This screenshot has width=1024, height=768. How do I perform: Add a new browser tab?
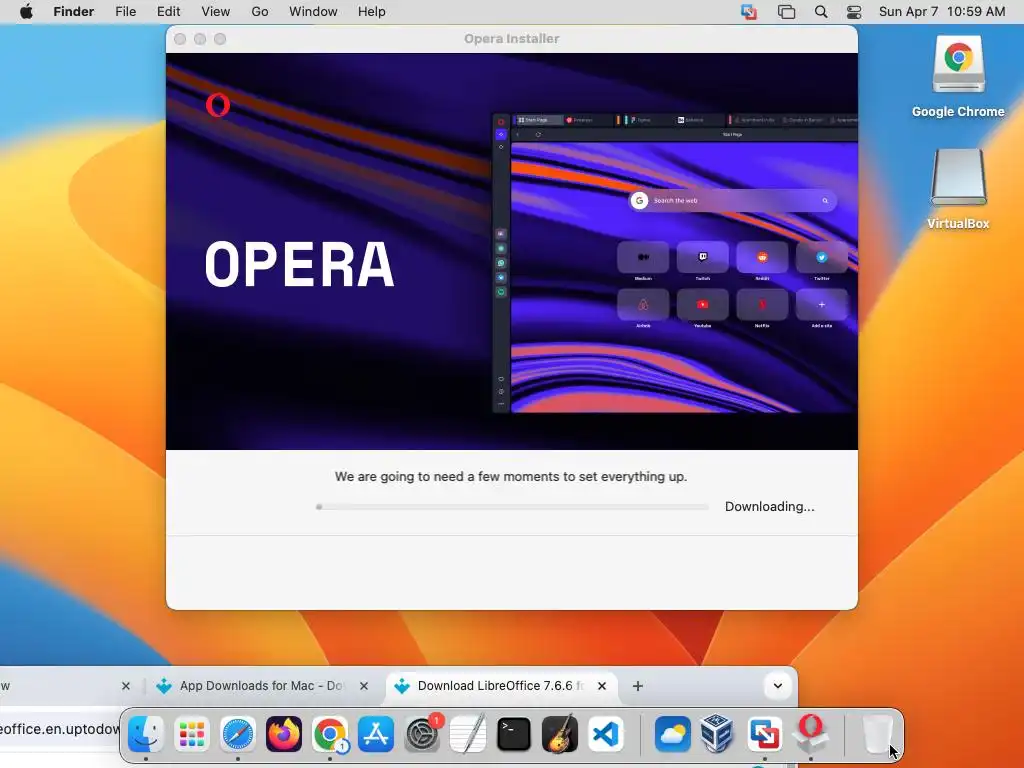click(638, 686)
